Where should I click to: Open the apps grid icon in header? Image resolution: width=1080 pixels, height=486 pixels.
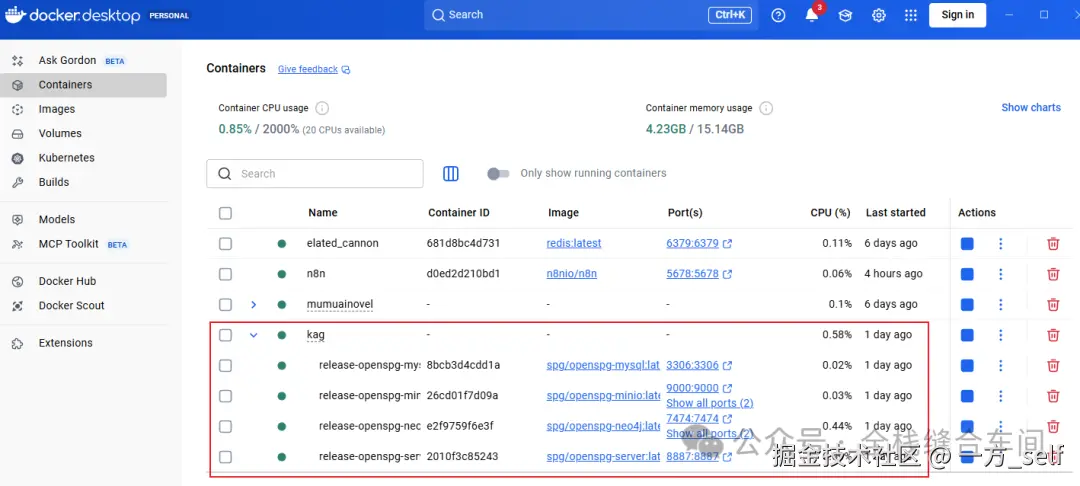coord(911,15)
